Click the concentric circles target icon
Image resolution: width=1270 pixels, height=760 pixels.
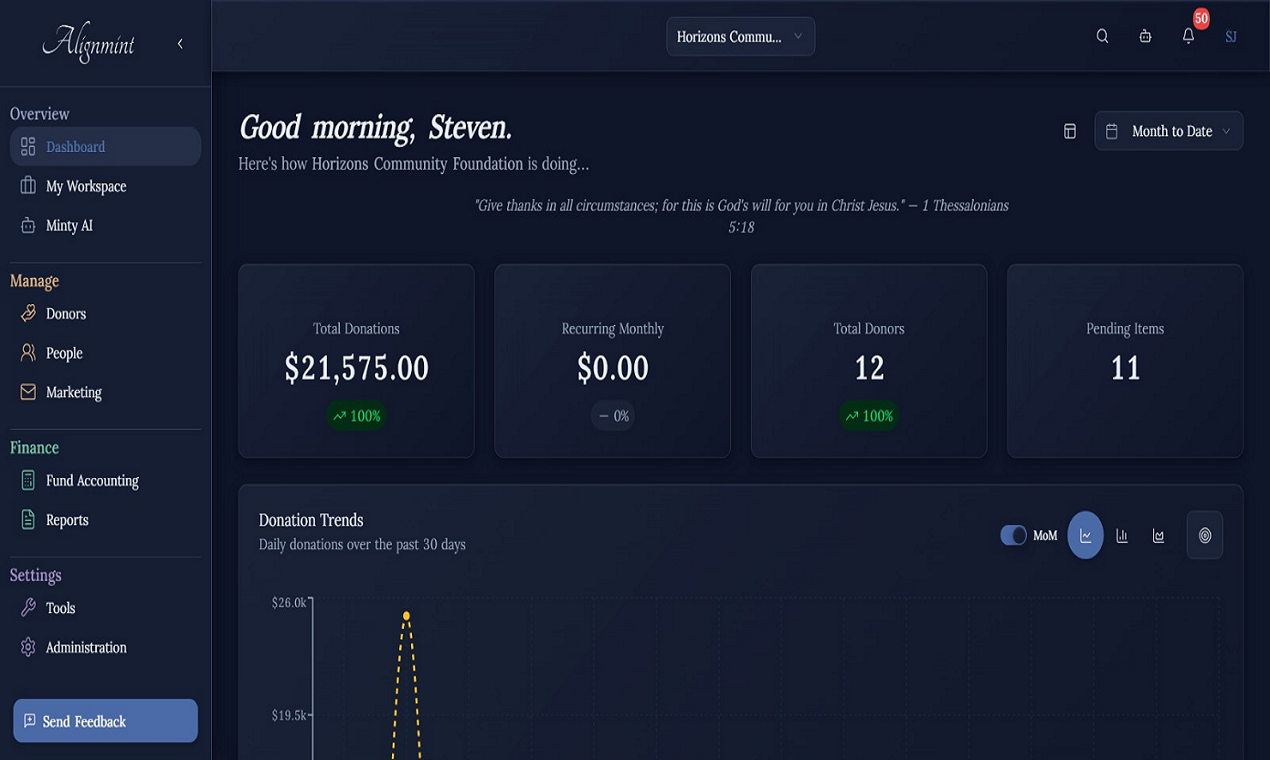point(1204,536)
